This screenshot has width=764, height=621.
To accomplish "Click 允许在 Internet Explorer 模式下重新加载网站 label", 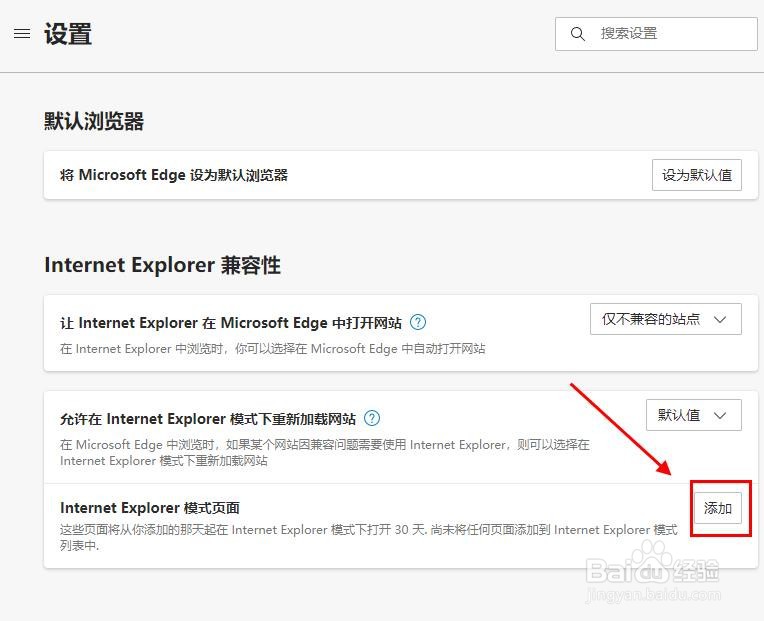I will tap(208, 418).
